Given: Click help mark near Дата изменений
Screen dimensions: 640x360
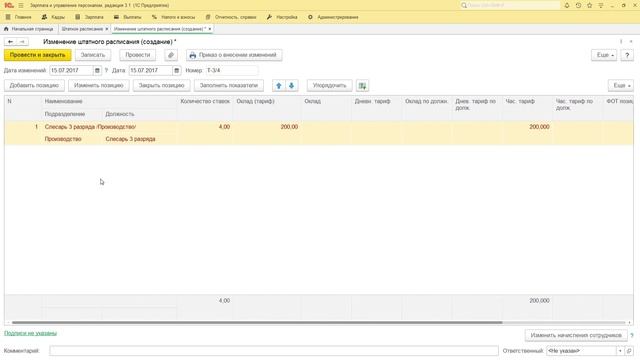Looking at the screenshot, I should (x=107, y=70).
